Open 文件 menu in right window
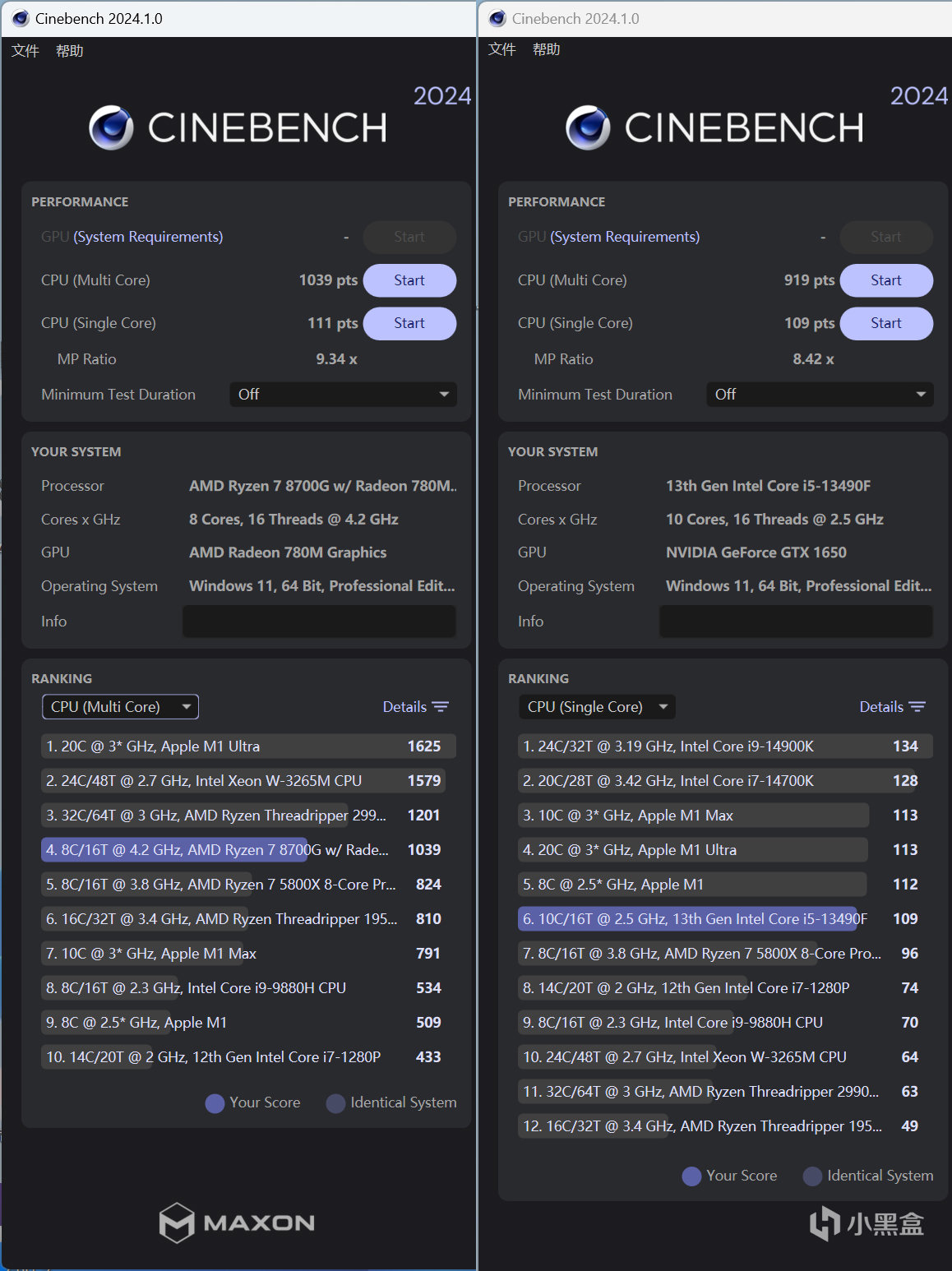The width and height of the screenshot is (952, 1271). pos(502,49)
